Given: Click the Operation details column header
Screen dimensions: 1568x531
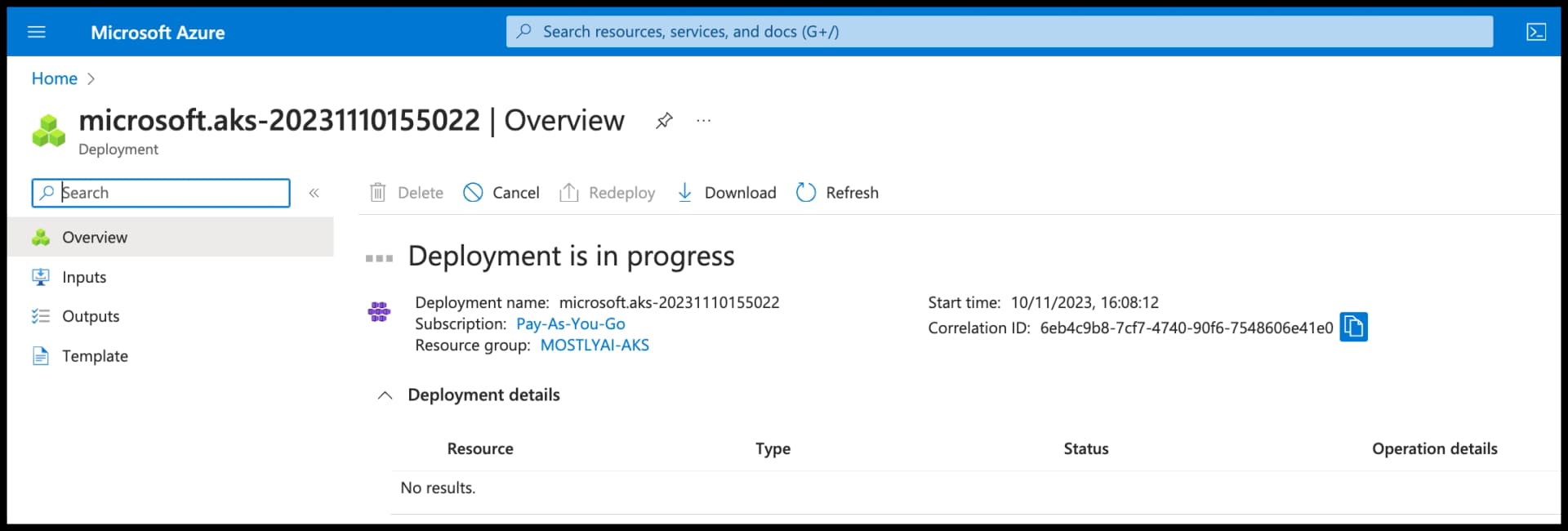Looking at the screenshot, I should click(1435, 448).
